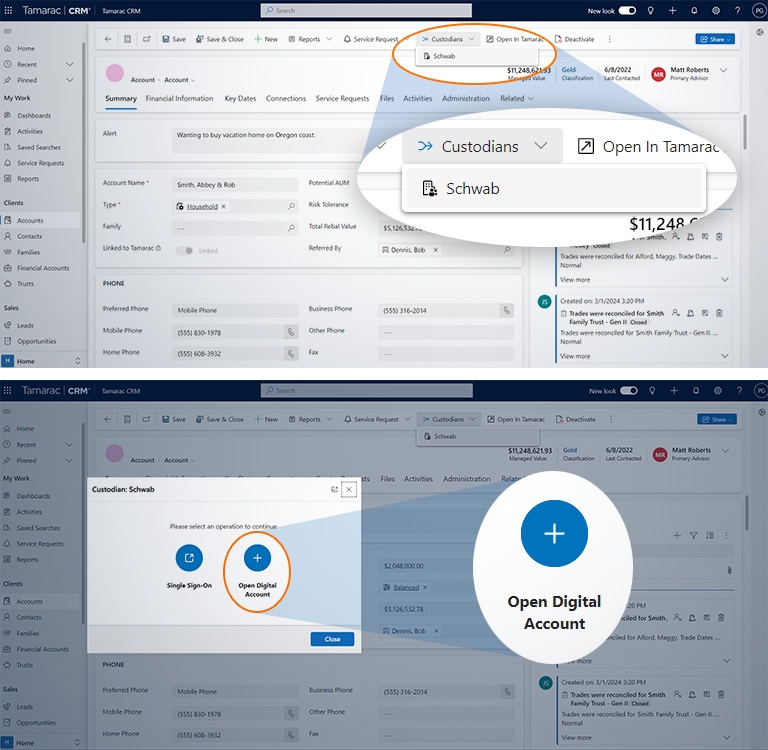Switch to Financial Information tab in upper screenshot
Screen dimensions: 768x750
pyautogui.click(x=179, y=98)
